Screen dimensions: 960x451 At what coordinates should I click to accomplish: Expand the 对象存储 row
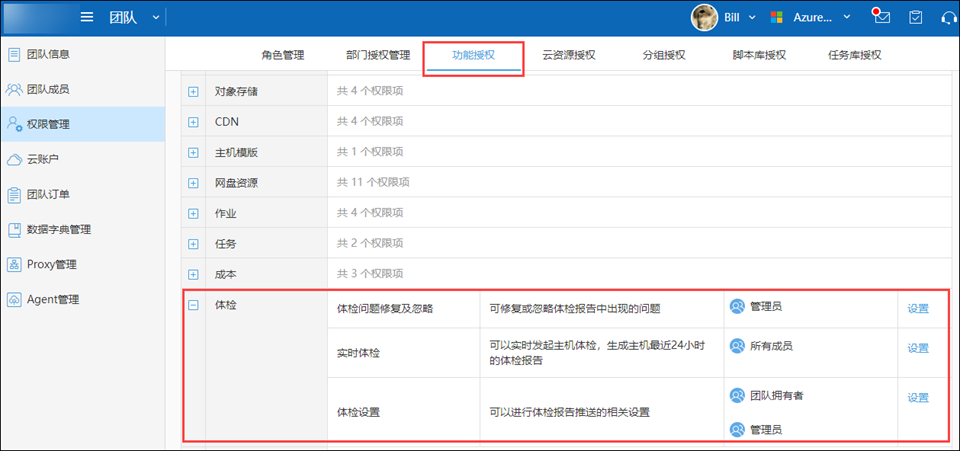click(x=193, y=92)
